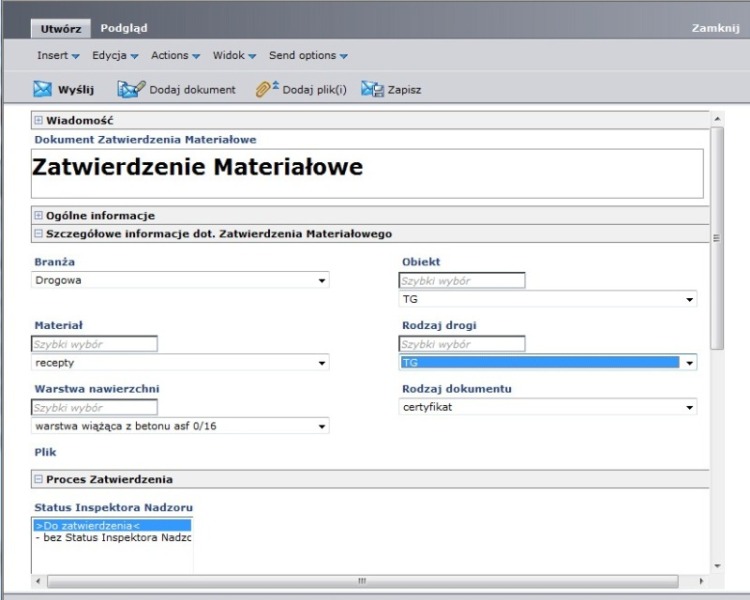750x600 pixels.
Task: Open the Materiał recepty dropdown
Action: pyautogui.click(x=322, y=363)
